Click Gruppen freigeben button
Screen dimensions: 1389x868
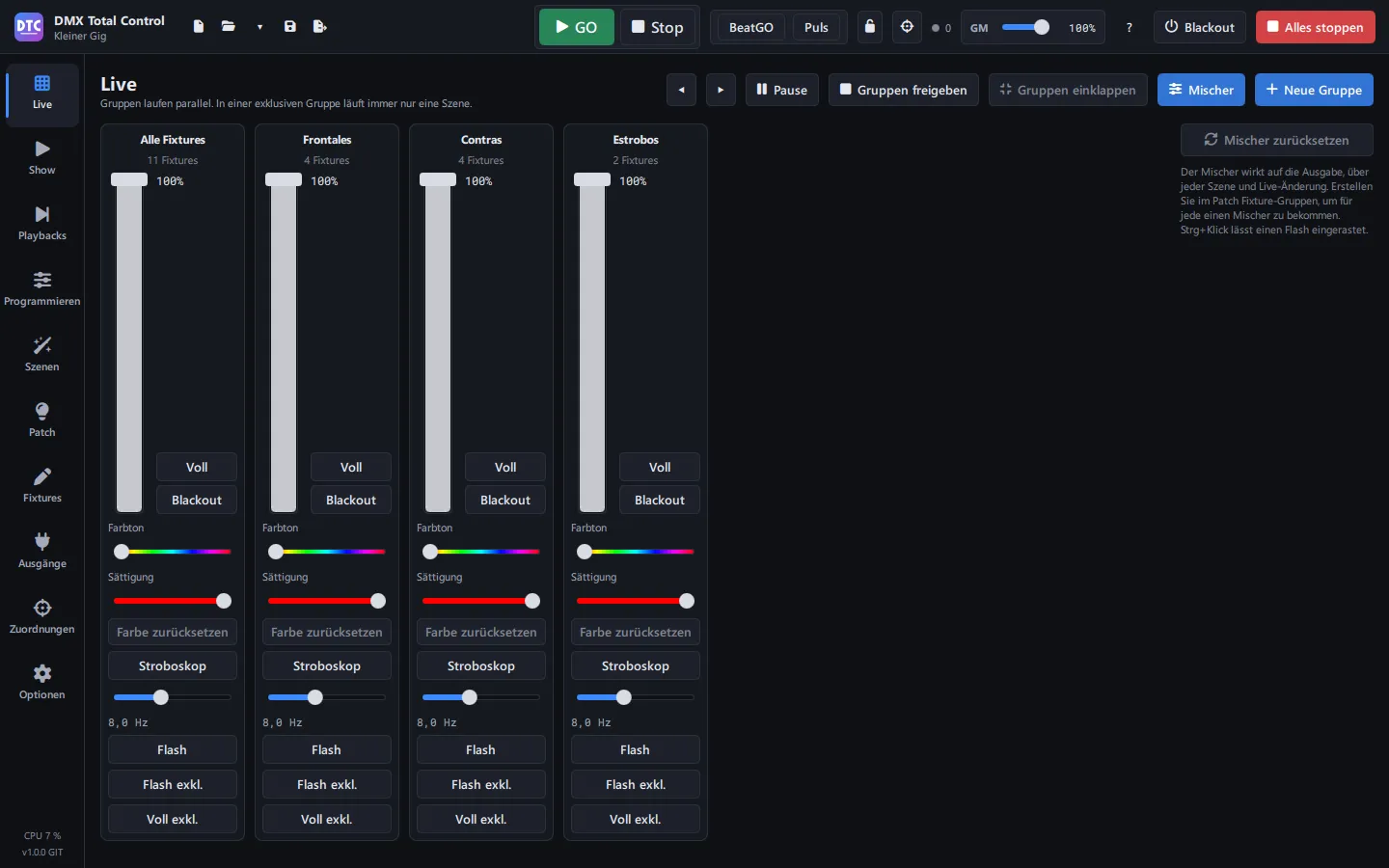tap(904, 90)
